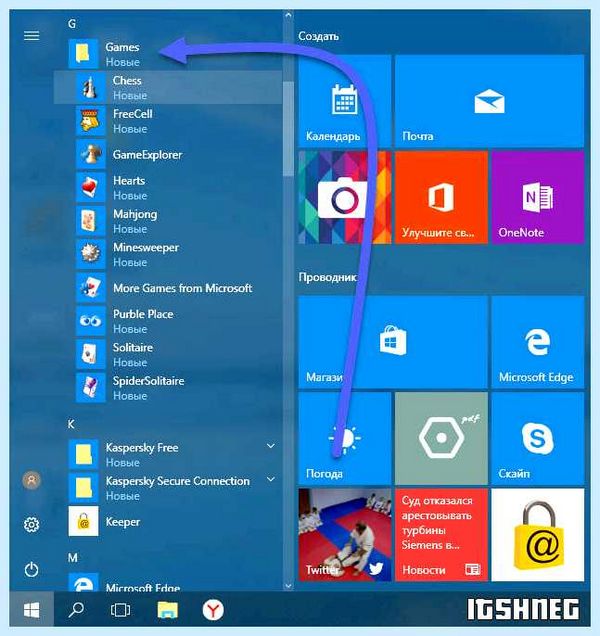
Task: Launch Yandex Browser from taskbar
Action: point(213,610)
